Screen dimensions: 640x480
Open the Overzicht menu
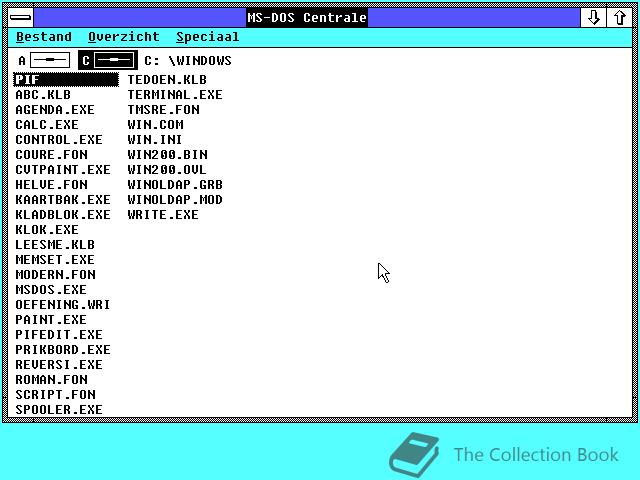(x=124, y=37)
